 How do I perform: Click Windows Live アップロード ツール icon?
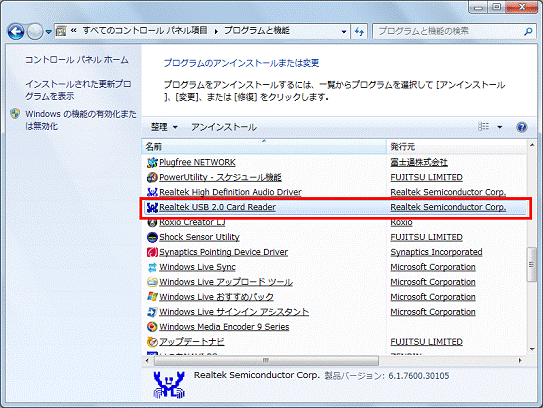tap(152, 282)
